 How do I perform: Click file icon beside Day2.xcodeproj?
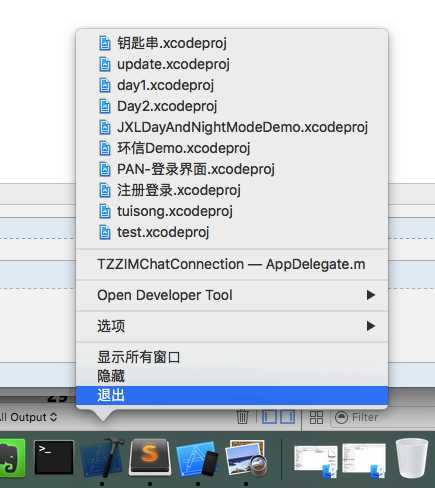tap(104, 106)
